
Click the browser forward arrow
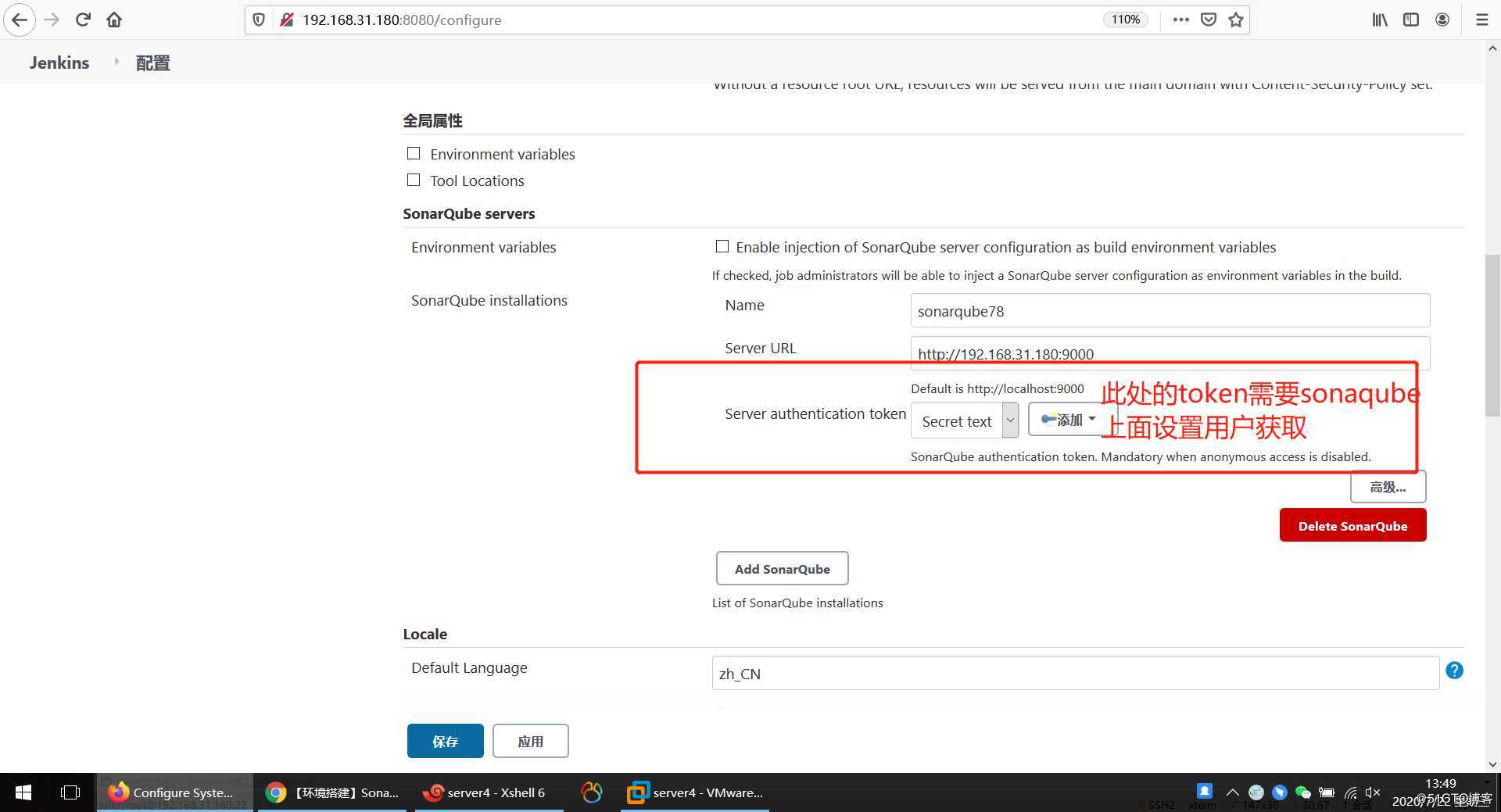coord(52,20)
